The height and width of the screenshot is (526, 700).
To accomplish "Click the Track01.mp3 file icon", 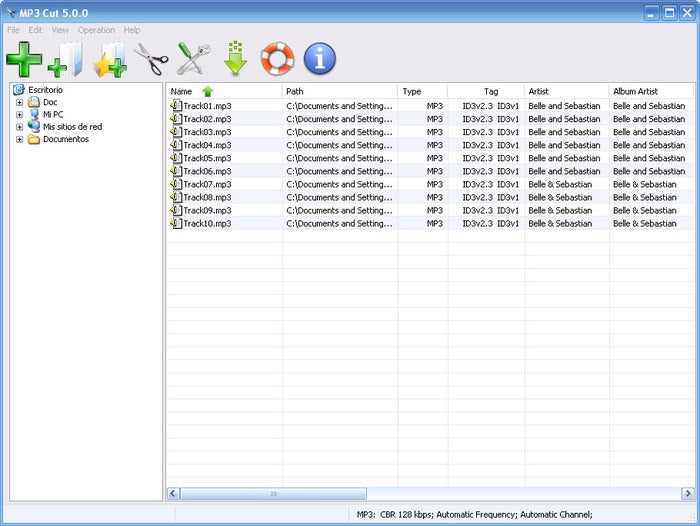I will click(x=176, y=106).
